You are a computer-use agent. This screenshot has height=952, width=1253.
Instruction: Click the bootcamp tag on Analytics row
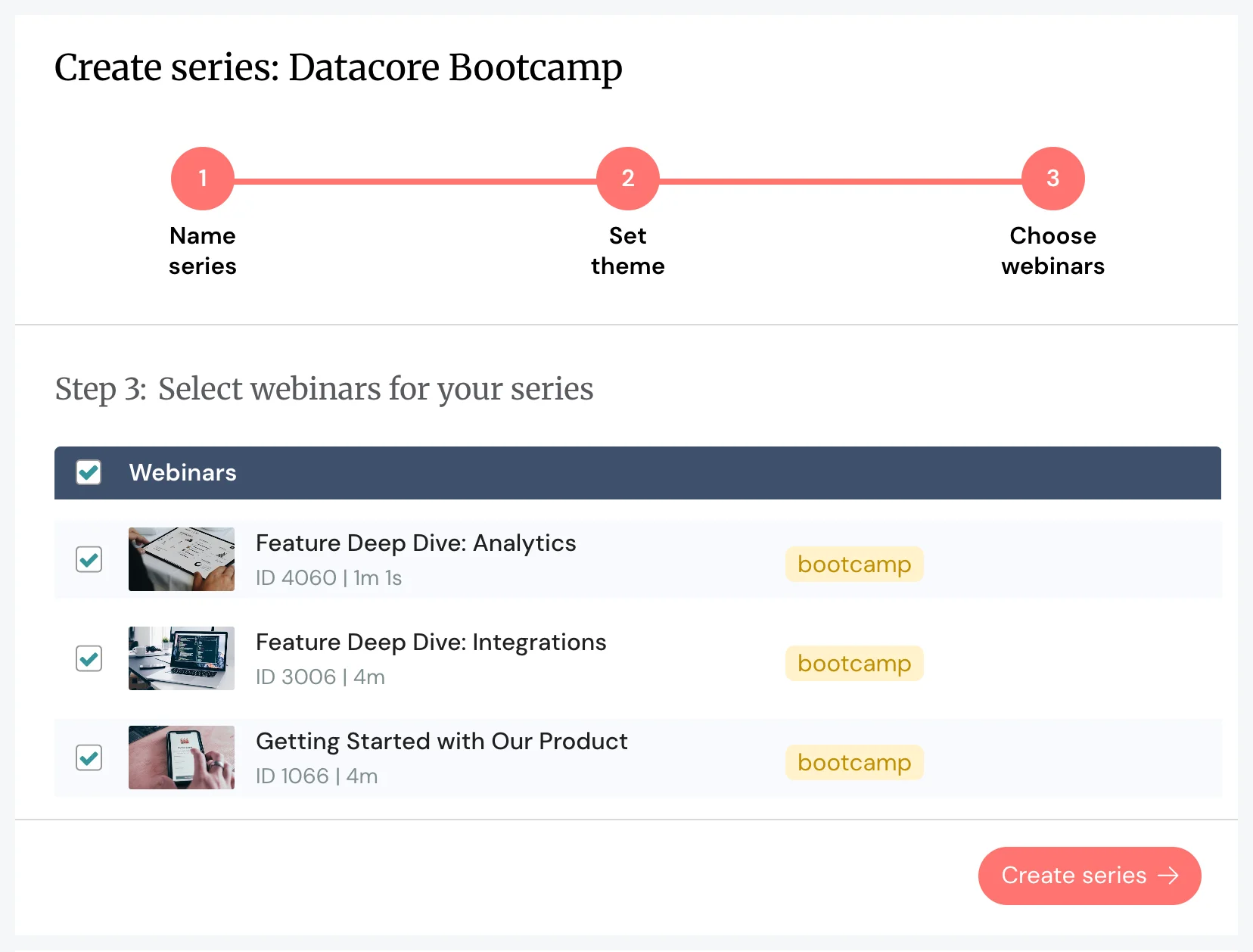pos(853,564)
